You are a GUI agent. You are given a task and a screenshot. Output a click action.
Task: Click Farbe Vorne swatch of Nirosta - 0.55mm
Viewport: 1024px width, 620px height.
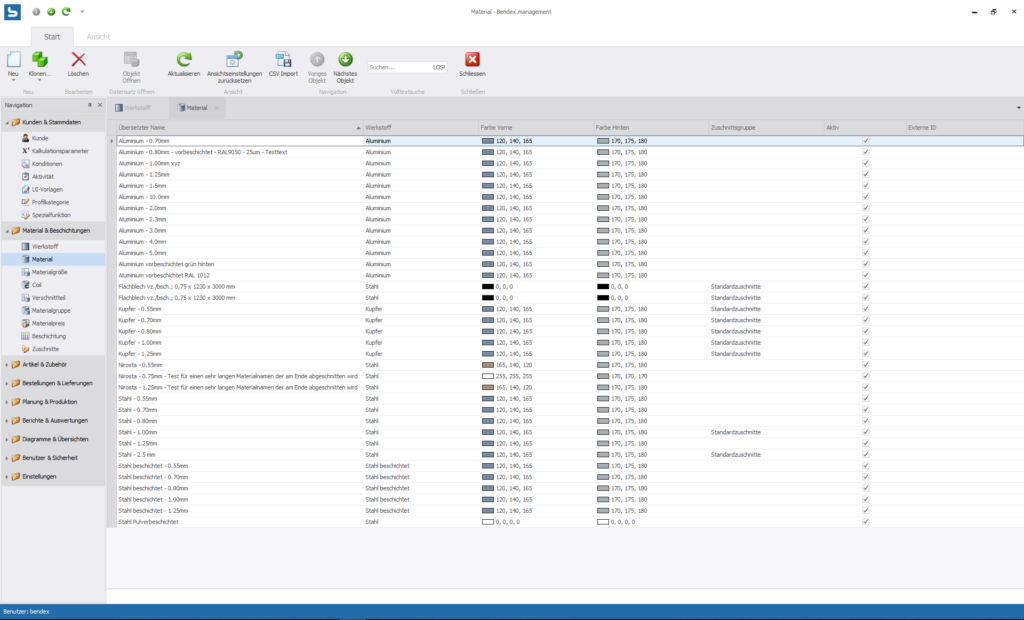pyautogui.click(x=488, y=365)
